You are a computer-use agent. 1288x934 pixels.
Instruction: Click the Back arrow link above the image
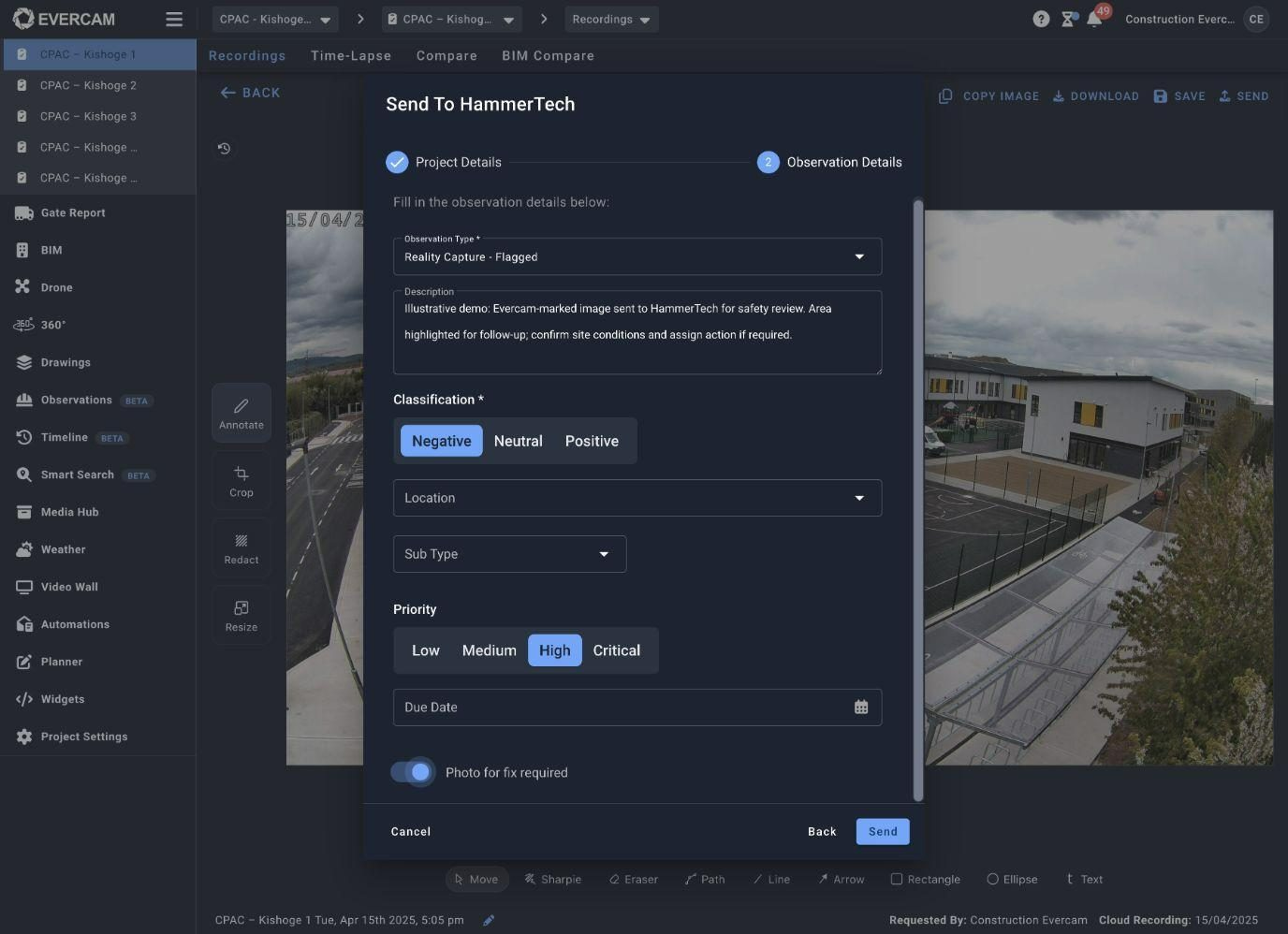250,93
